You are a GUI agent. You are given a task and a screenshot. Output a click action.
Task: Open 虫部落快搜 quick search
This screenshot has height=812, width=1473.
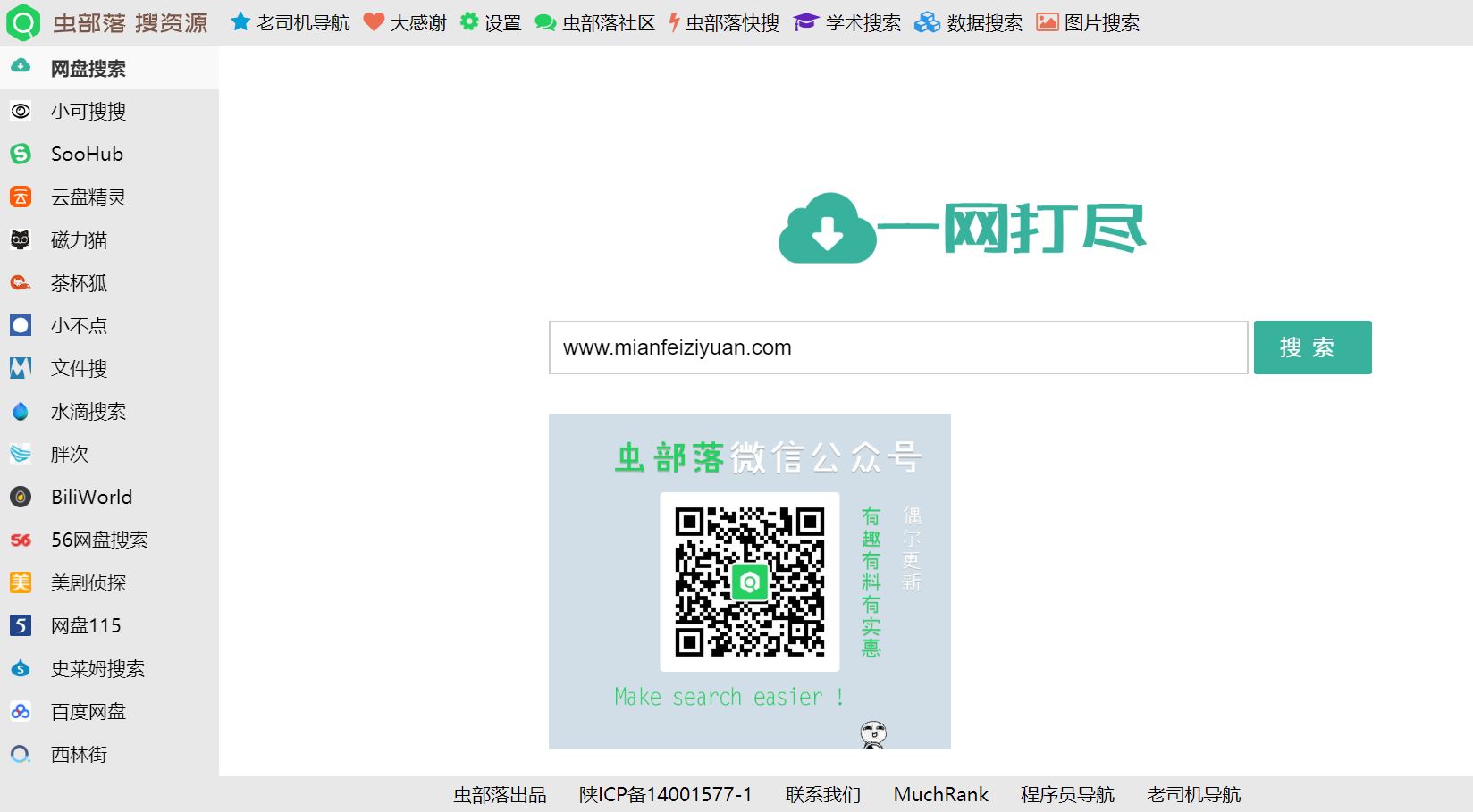[724, 22]
